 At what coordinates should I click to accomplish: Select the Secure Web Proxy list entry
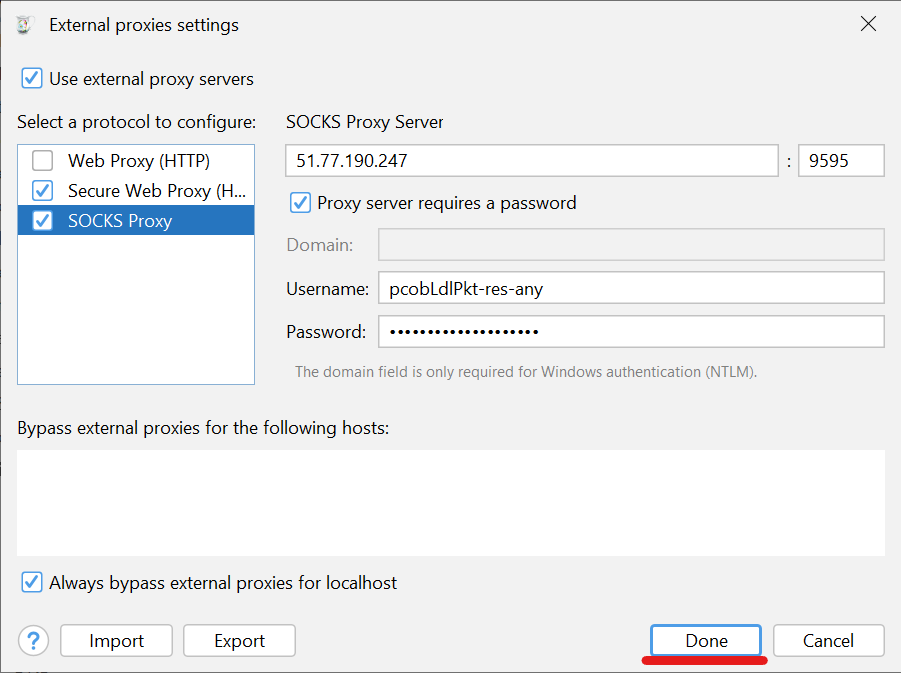[x=156, y=190]
